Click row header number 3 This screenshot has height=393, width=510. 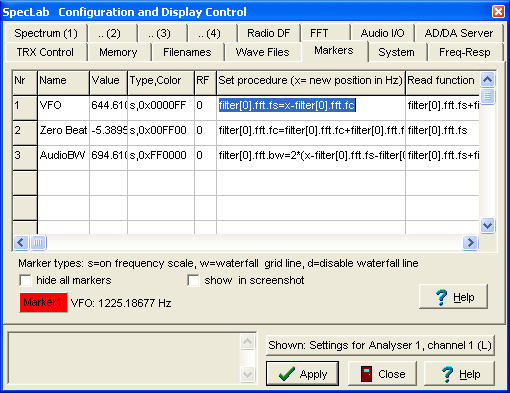tap(25, 158)
